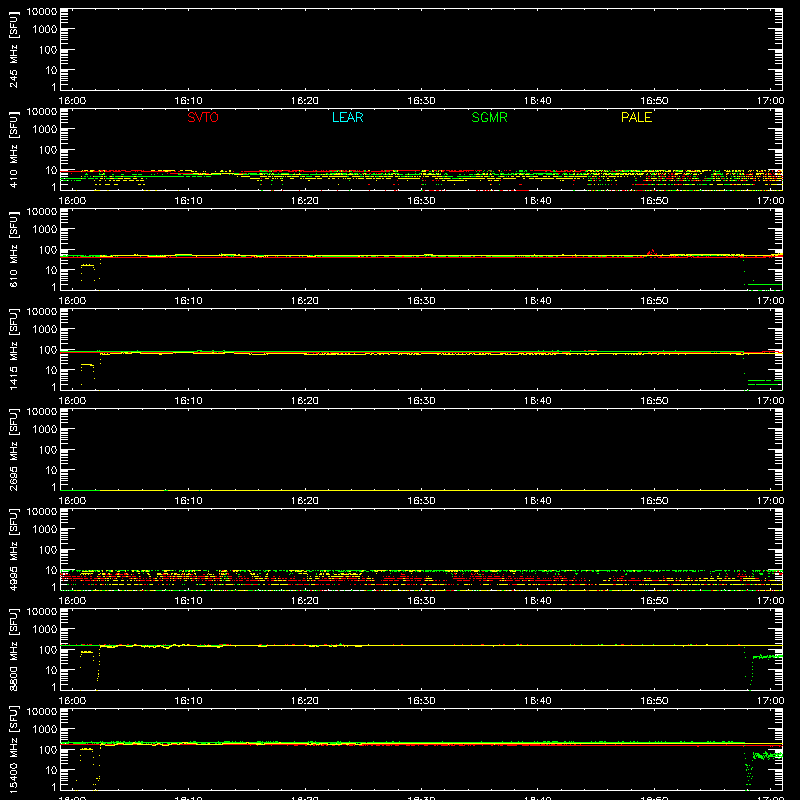Select the 1415 MHz [SFU] axis title

tap(13, 349)
